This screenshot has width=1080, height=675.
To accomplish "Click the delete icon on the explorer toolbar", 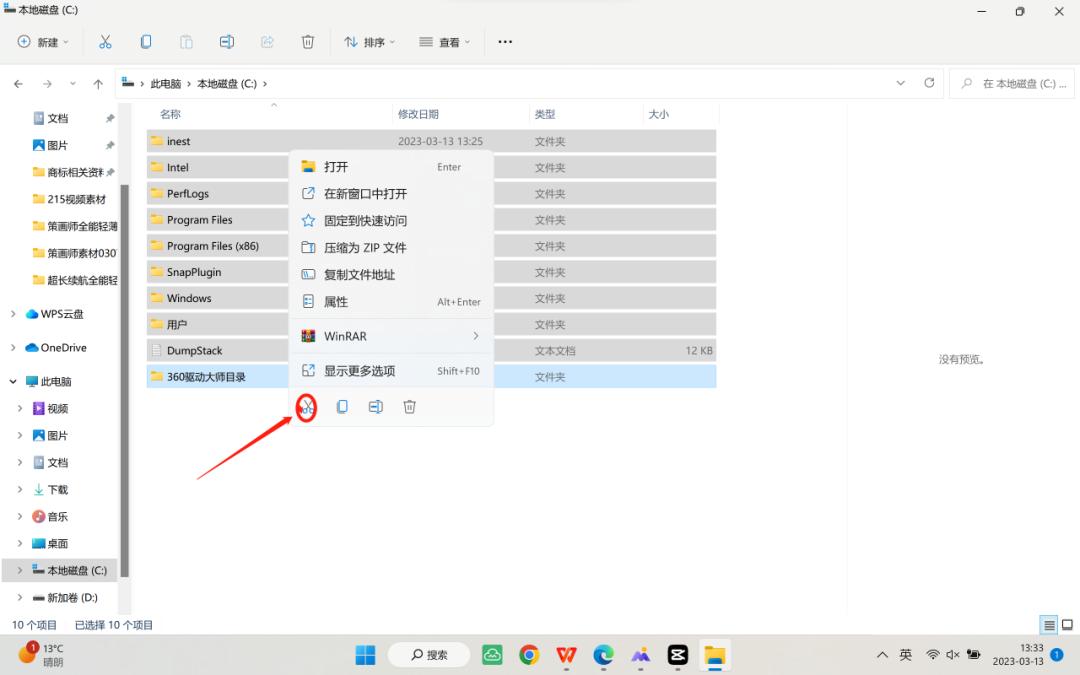I will 307,41.
